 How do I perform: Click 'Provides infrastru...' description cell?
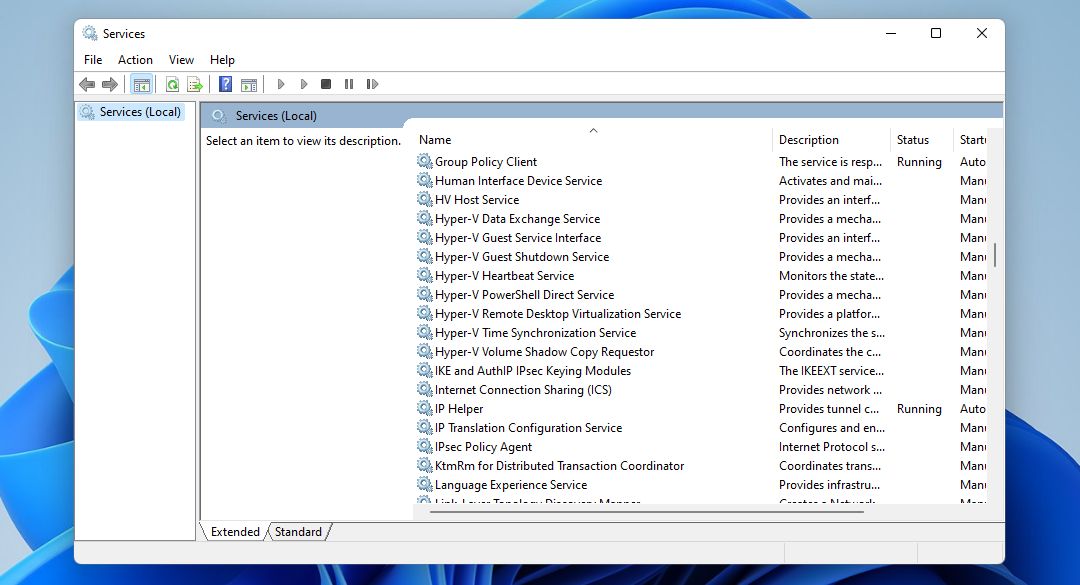tap(829, 484)
